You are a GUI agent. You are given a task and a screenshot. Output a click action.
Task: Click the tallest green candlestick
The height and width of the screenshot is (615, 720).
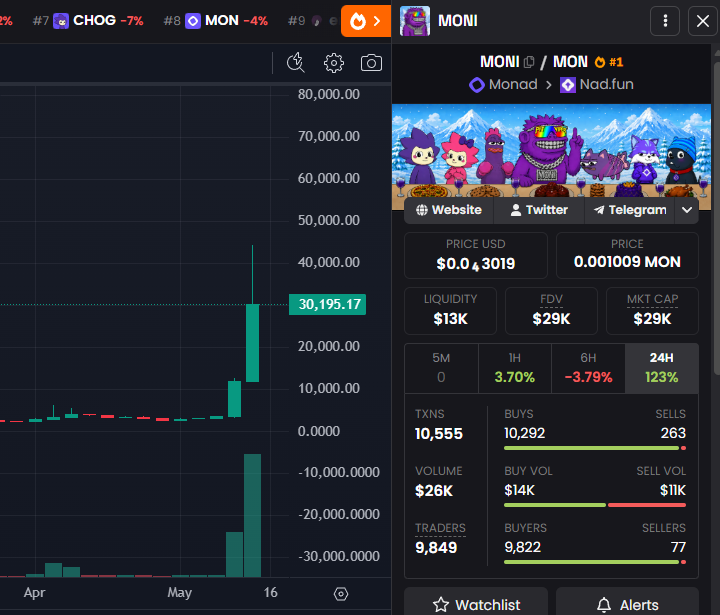(x=252, y=342)
